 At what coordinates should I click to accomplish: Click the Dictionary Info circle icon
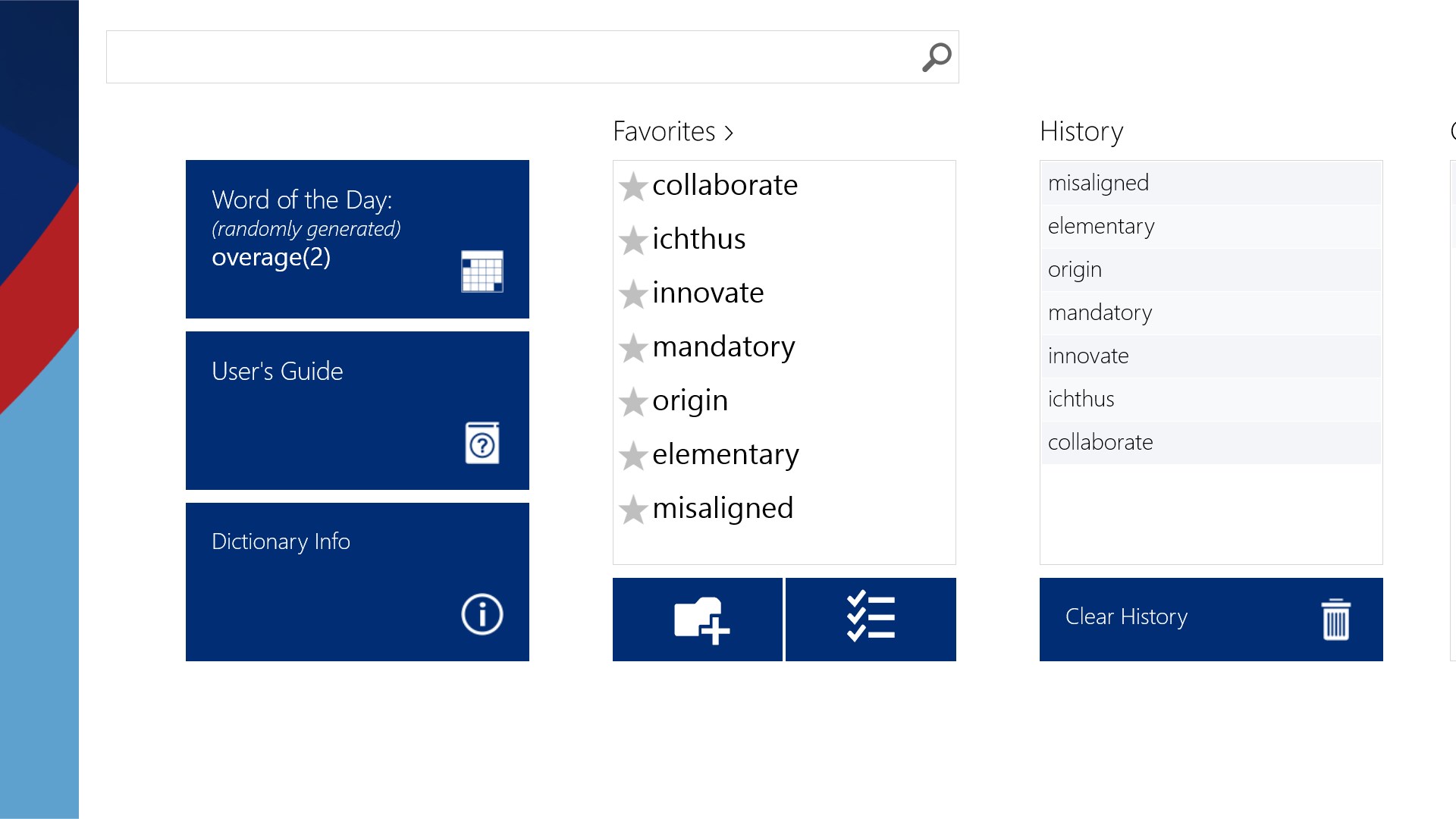point(482,614)
